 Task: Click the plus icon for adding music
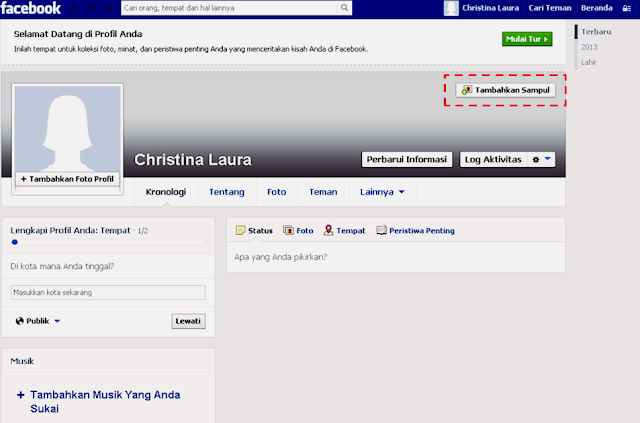(20, 395)
